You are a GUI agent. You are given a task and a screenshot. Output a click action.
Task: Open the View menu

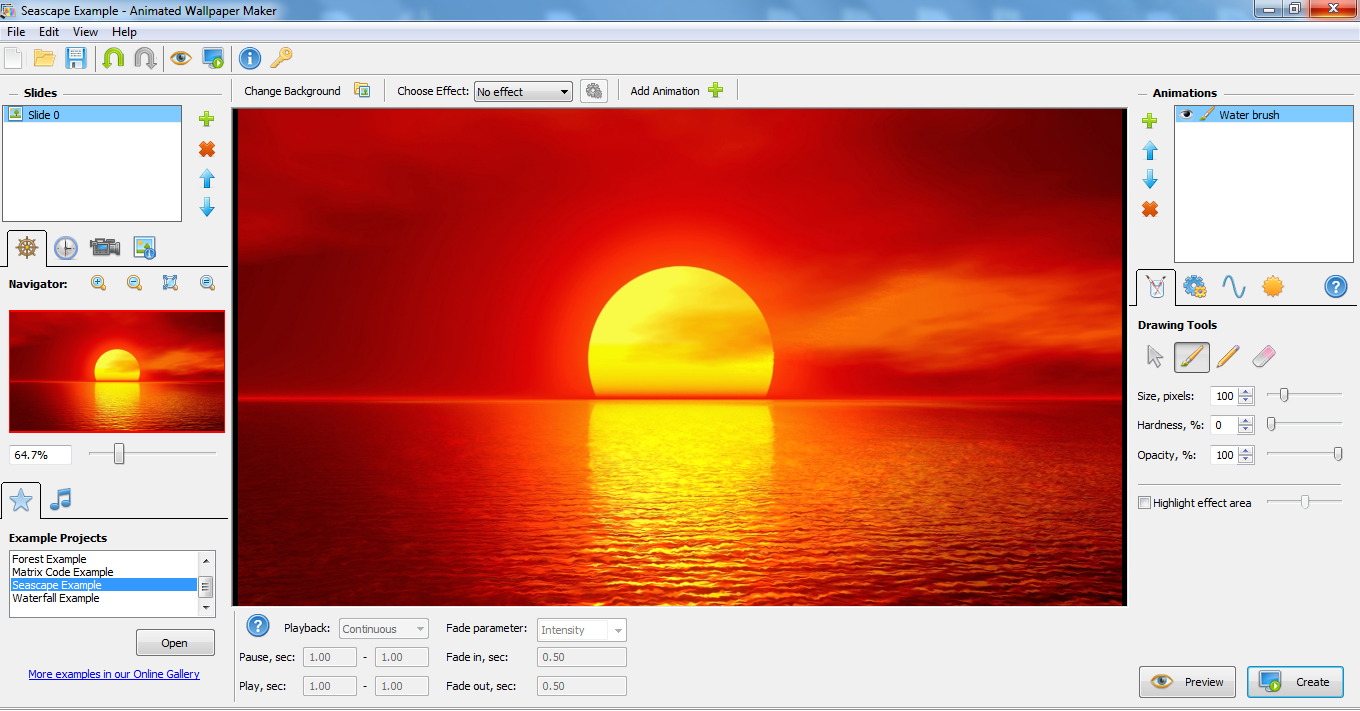point(85,31)
